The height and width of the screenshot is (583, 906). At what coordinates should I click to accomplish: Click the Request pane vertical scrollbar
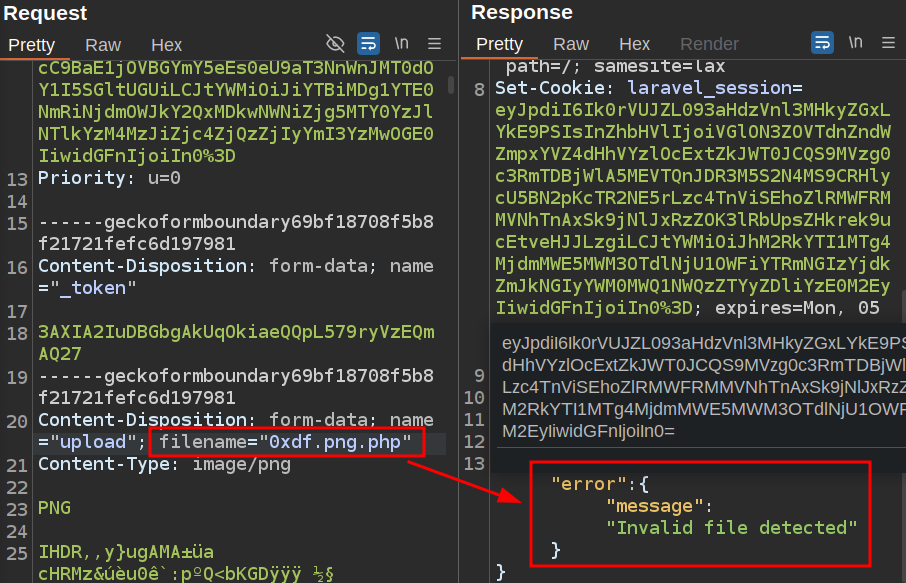pyautogui.click(x=451, y=86)
